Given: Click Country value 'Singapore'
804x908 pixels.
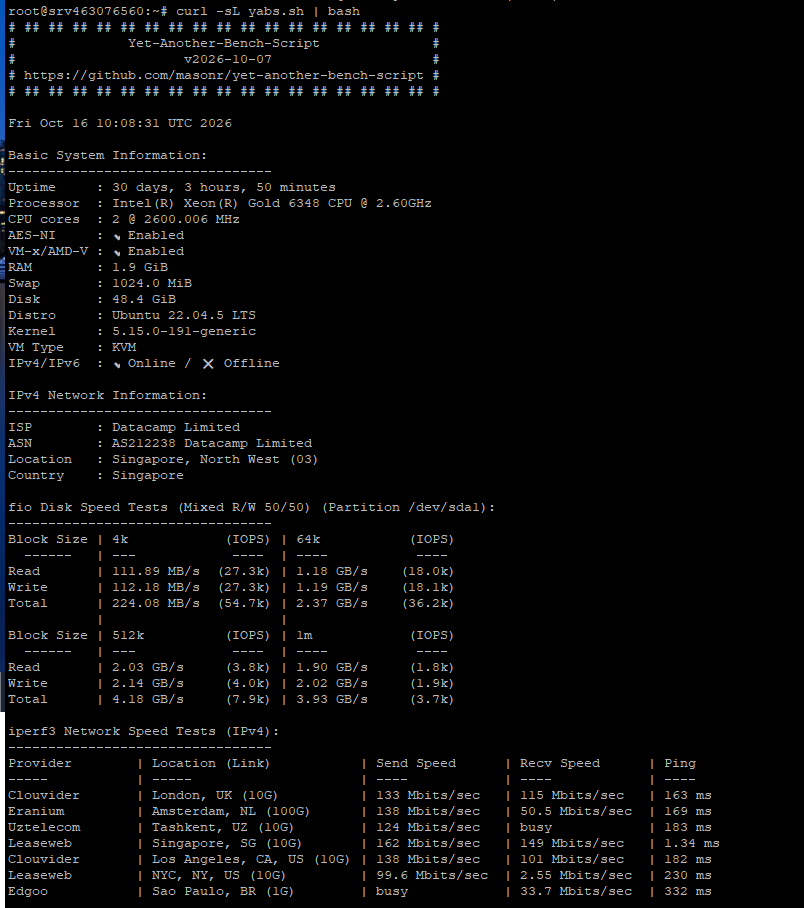Looking at the screenshot, I should (148, 475).
